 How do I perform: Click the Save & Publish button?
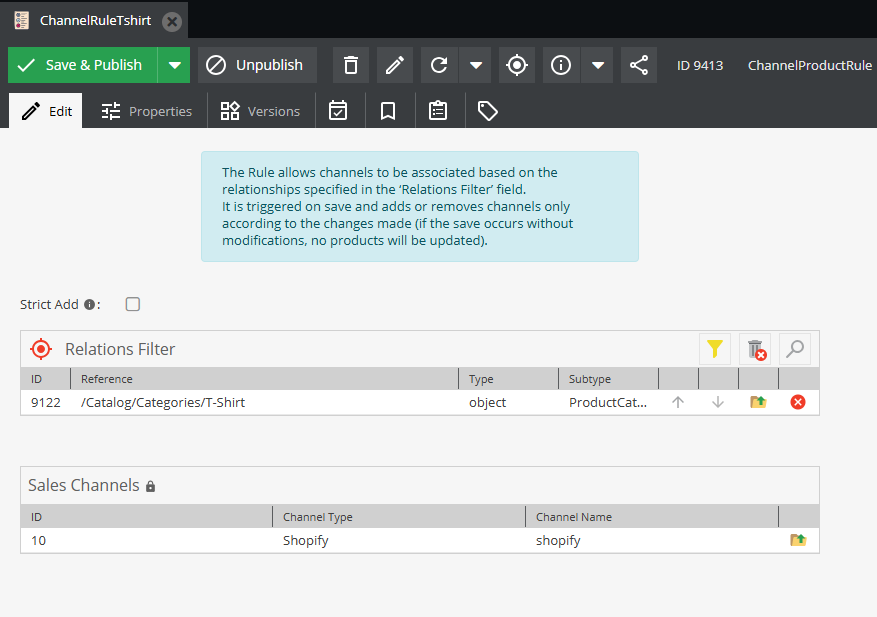(82, 65)
